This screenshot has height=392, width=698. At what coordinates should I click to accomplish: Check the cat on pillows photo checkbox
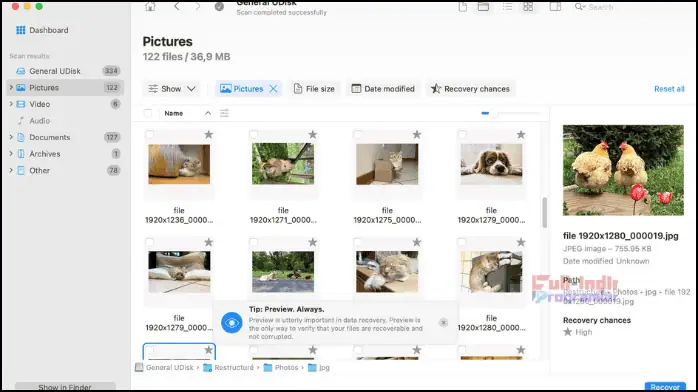click(150, 242)
